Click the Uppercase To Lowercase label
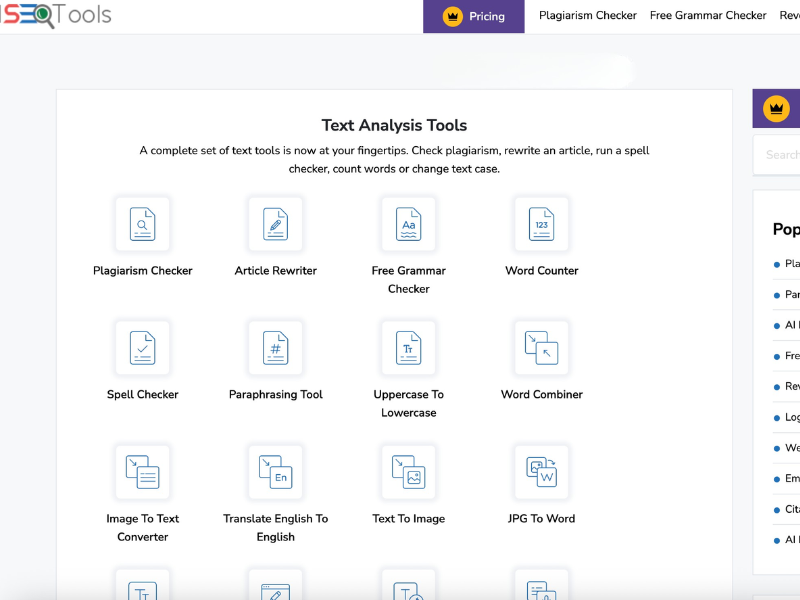800x600 pixels. [x=409, y=404]
